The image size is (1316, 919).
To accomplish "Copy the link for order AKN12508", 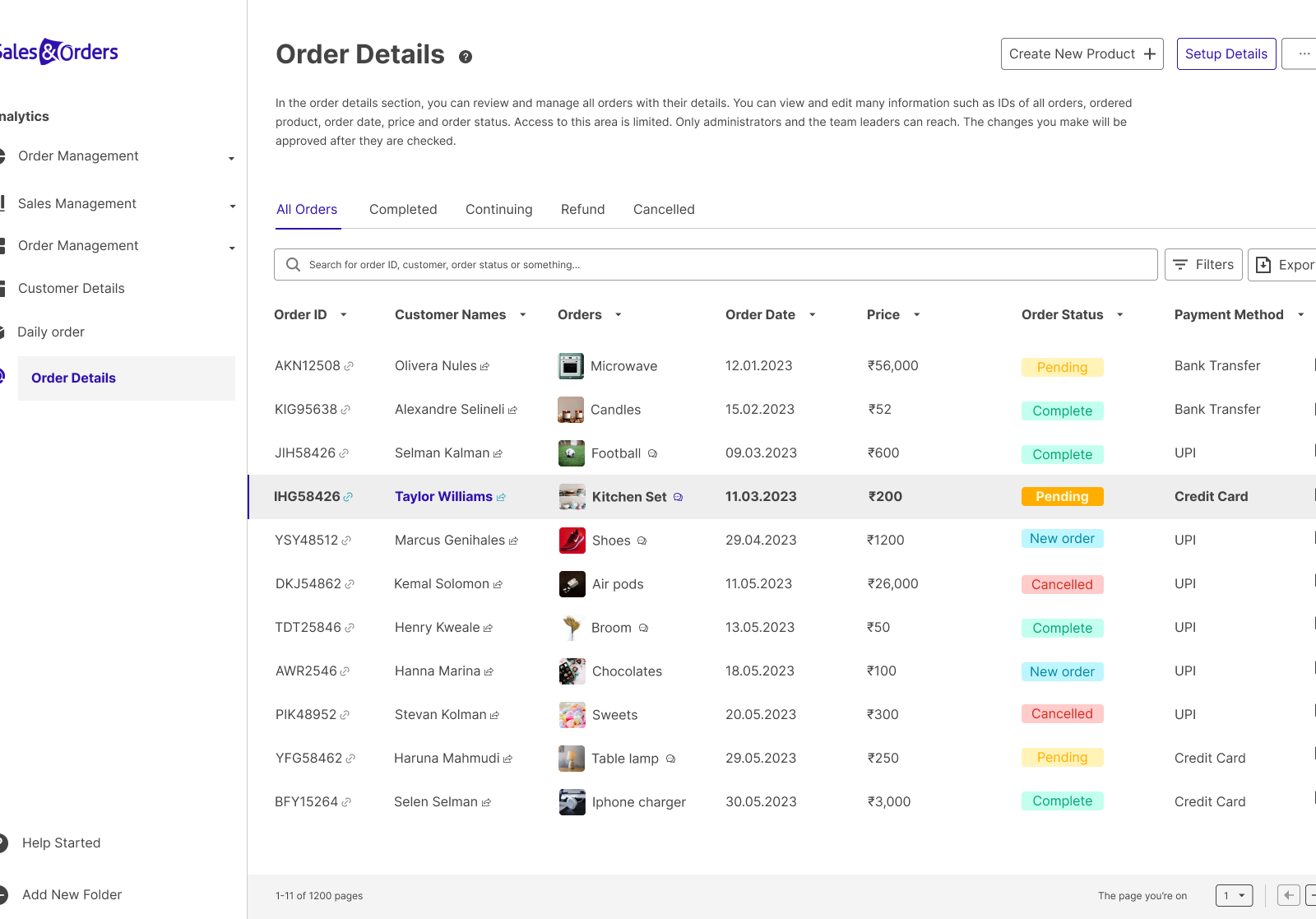I will pos(348,365).
